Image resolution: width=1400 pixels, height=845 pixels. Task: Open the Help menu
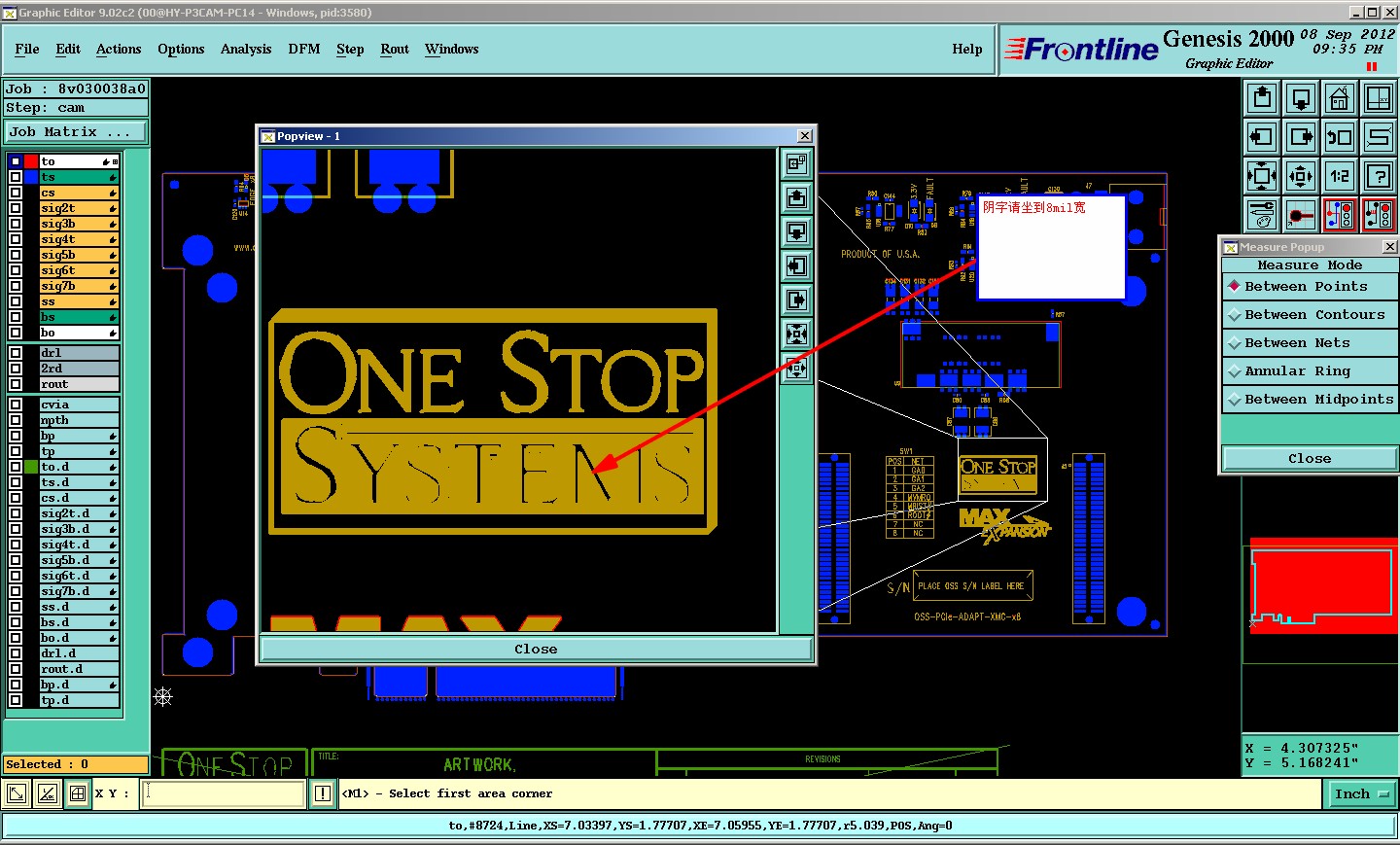967,49
